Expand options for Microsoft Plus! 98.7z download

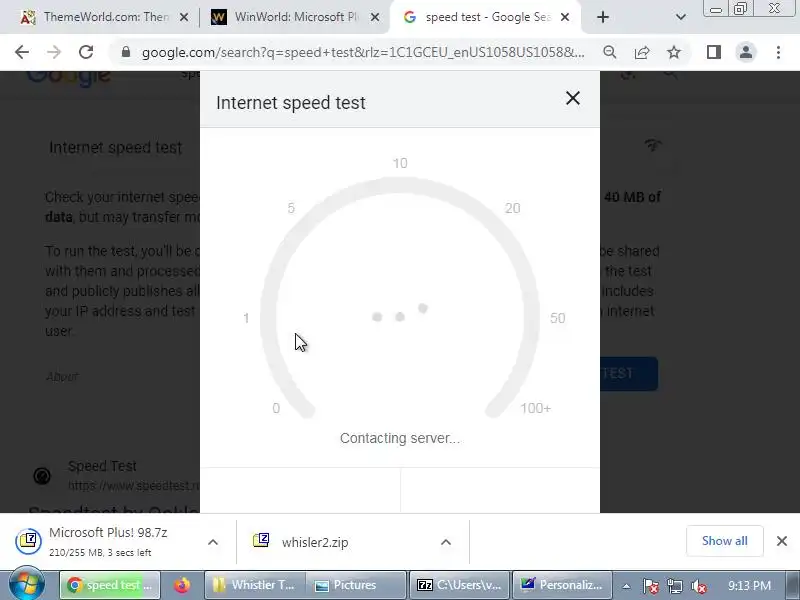pos(213,542)
